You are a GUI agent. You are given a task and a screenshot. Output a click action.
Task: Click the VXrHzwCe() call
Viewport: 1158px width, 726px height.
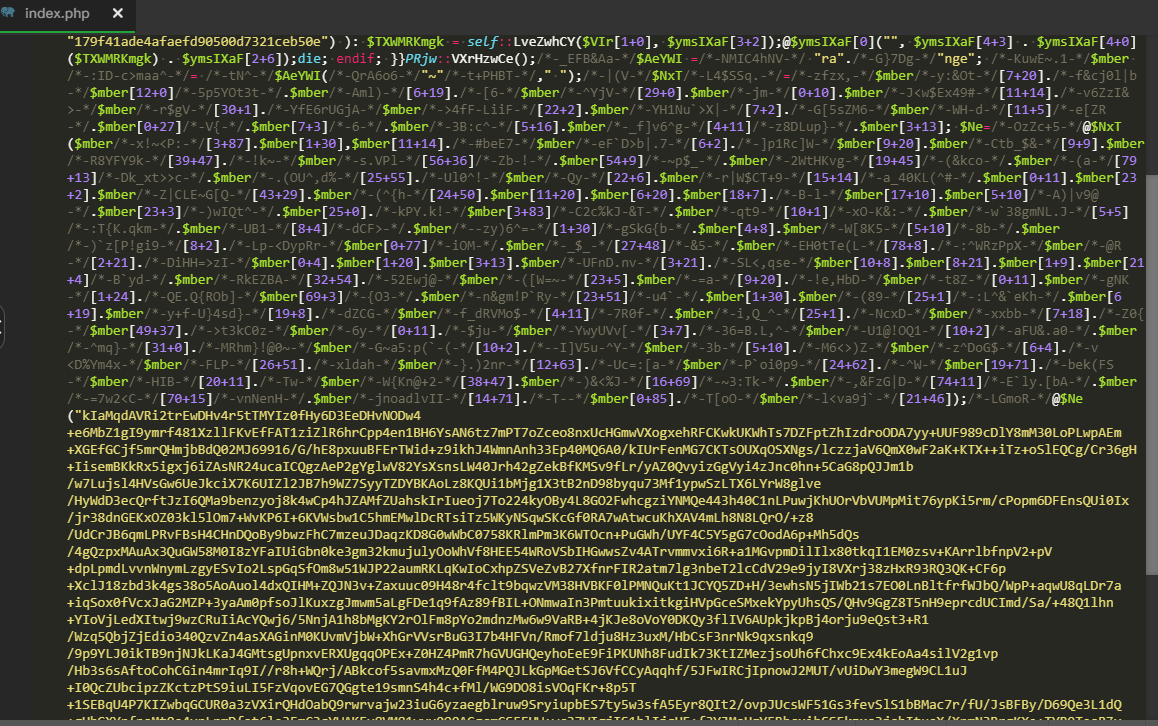click(490, 59)
